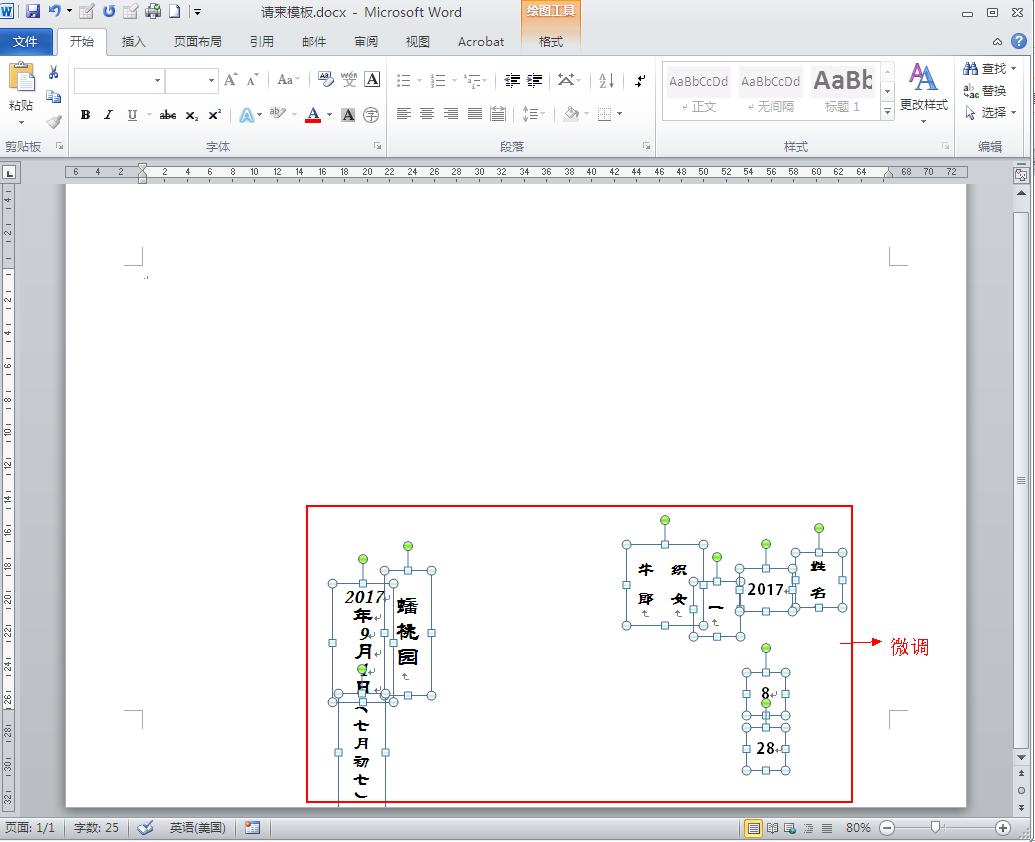
Task: Toggle Italic formatting
Action: coord(108,115)
